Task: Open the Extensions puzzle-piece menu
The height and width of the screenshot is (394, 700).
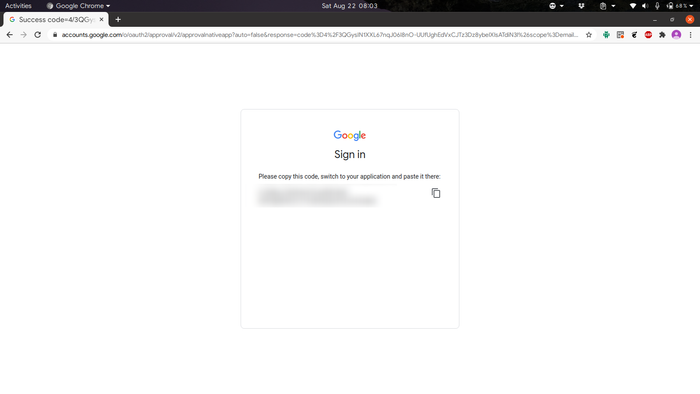Action: 662,35
